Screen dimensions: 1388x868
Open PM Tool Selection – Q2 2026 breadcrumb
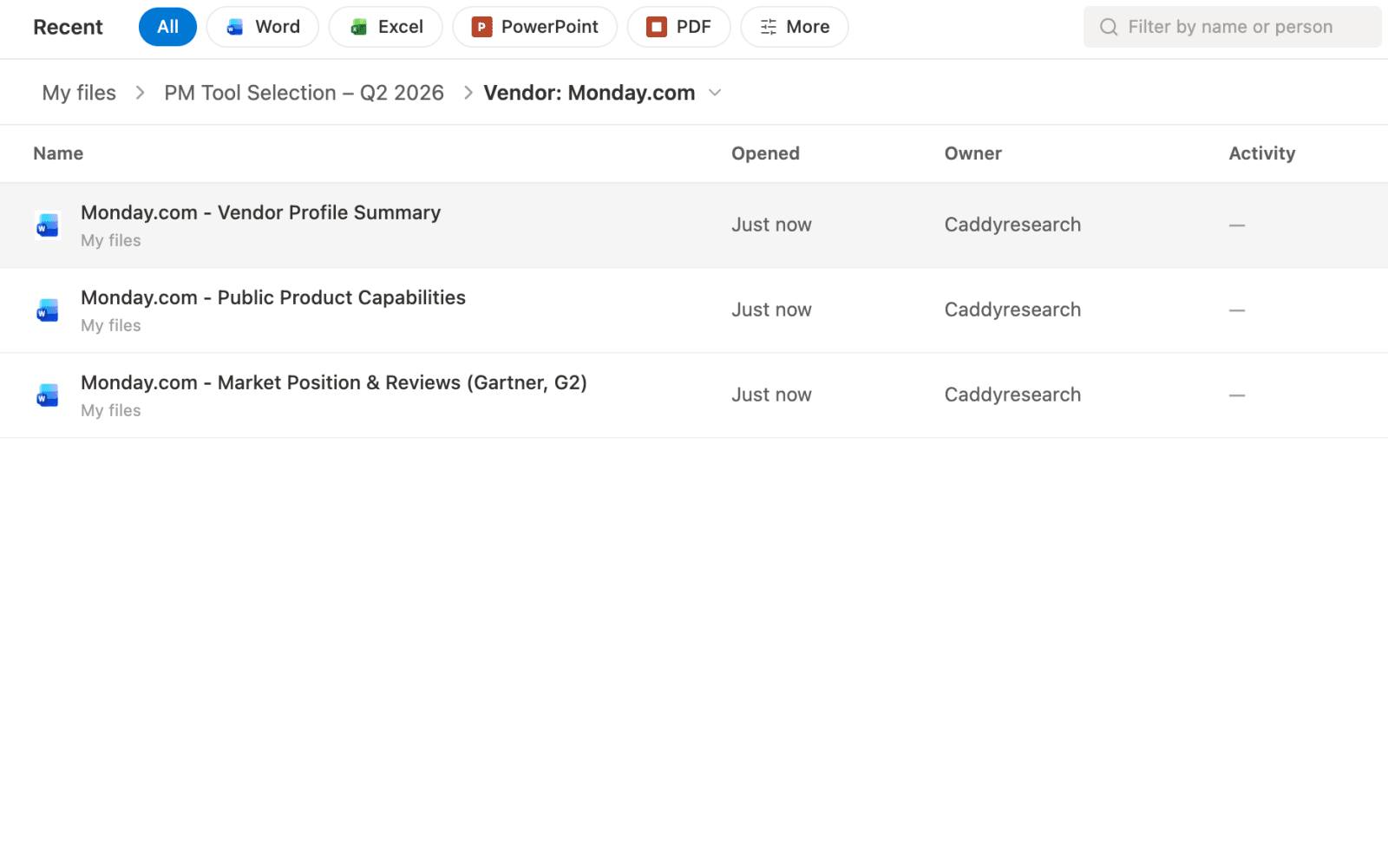click(x=304, y=93)
